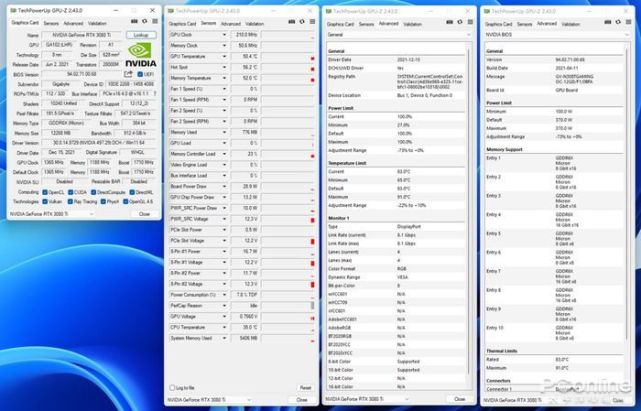Open GPU selector dropdown in Graphics Card window
The height and width of the screenshot is (411, 641).
pyautogui.click(x=52, y=214)
